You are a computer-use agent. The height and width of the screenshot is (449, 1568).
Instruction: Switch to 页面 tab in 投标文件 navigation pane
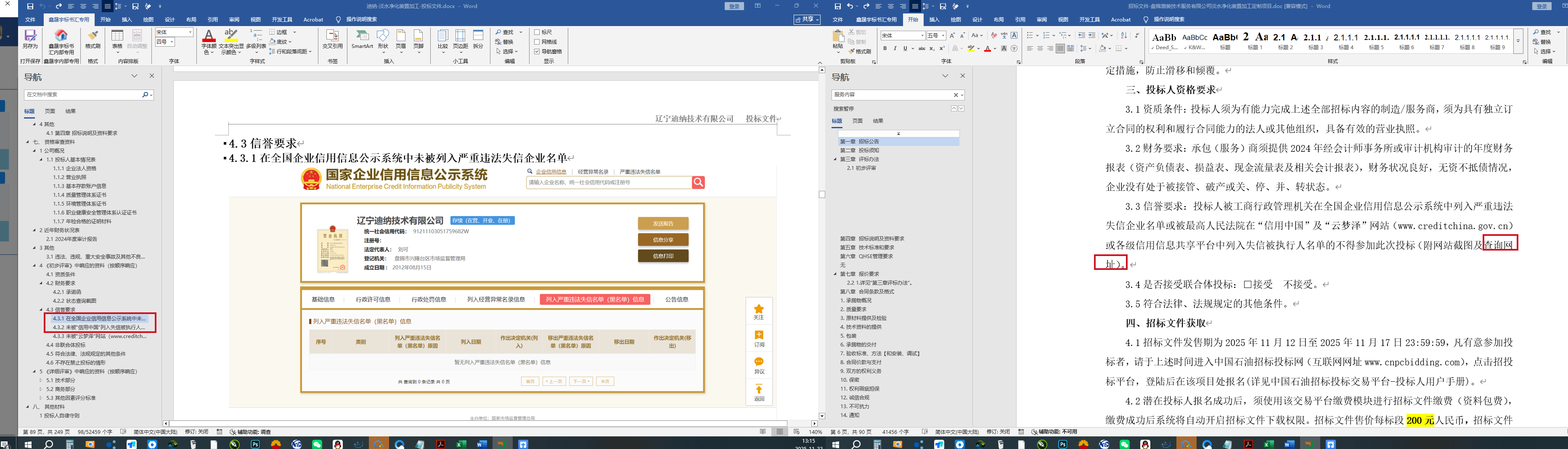[x=50, y=111]
